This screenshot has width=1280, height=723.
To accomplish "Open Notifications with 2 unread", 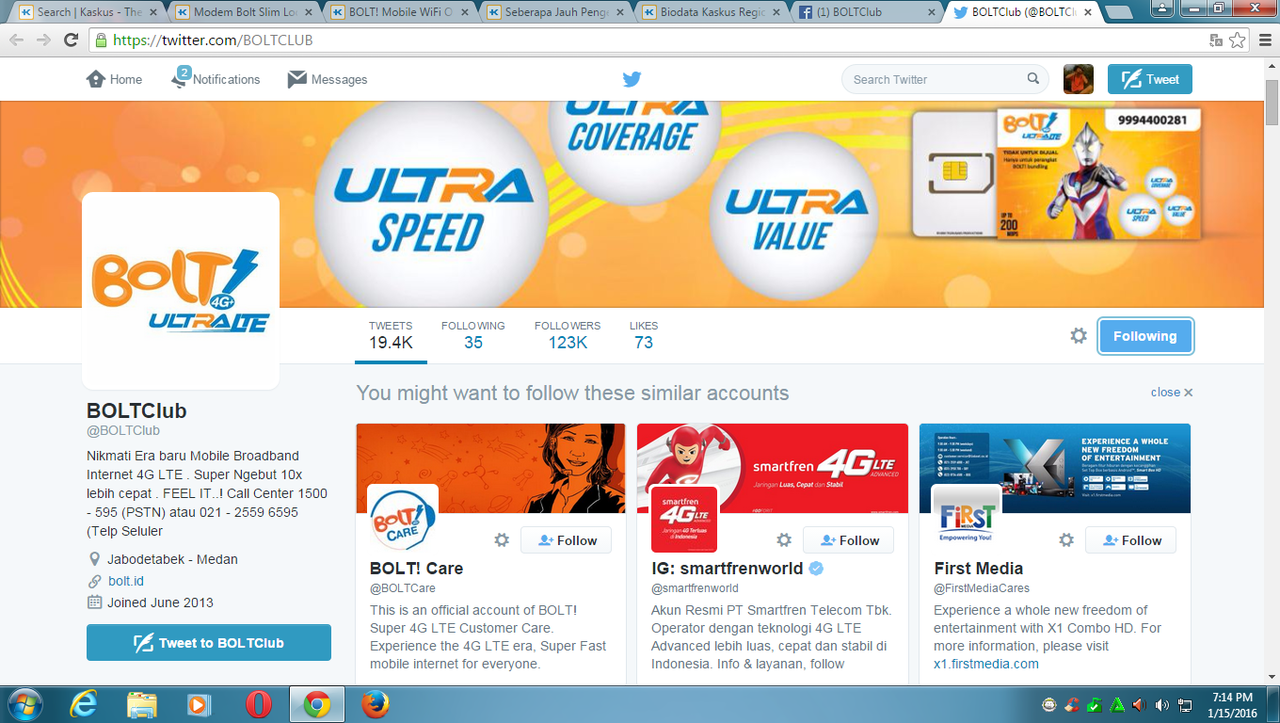I will point(215,79).
